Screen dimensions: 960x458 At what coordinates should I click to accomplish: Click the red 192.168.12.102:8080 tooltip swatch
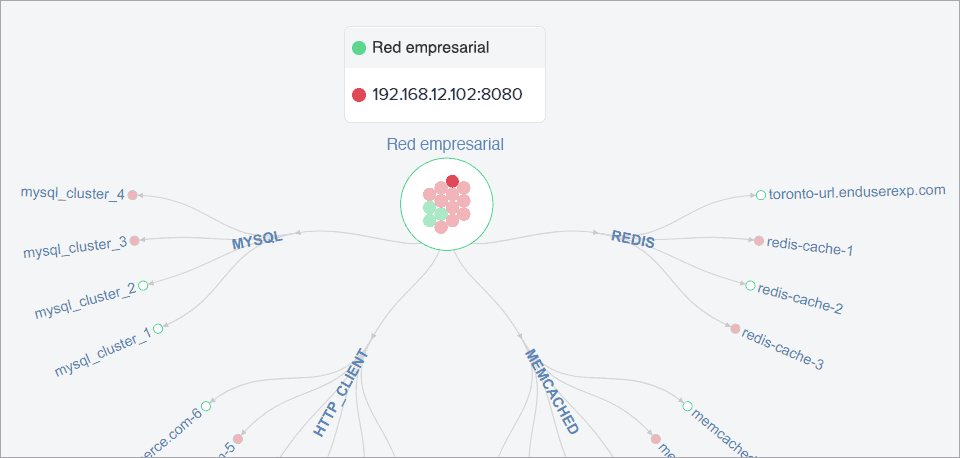359,95
